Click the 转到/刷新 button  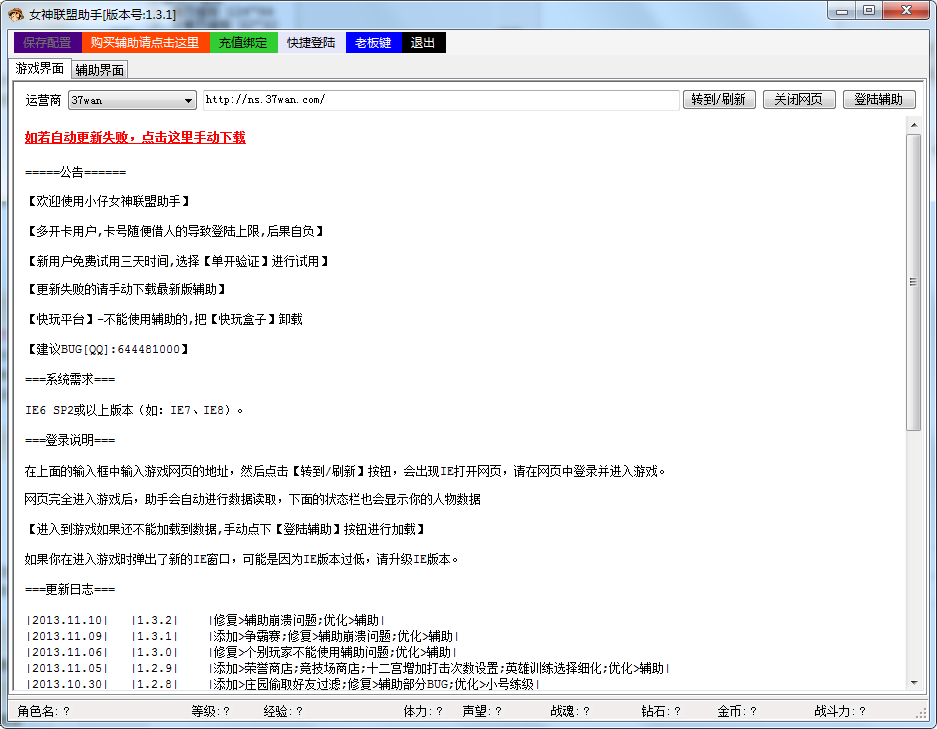(x=719, y=99)
